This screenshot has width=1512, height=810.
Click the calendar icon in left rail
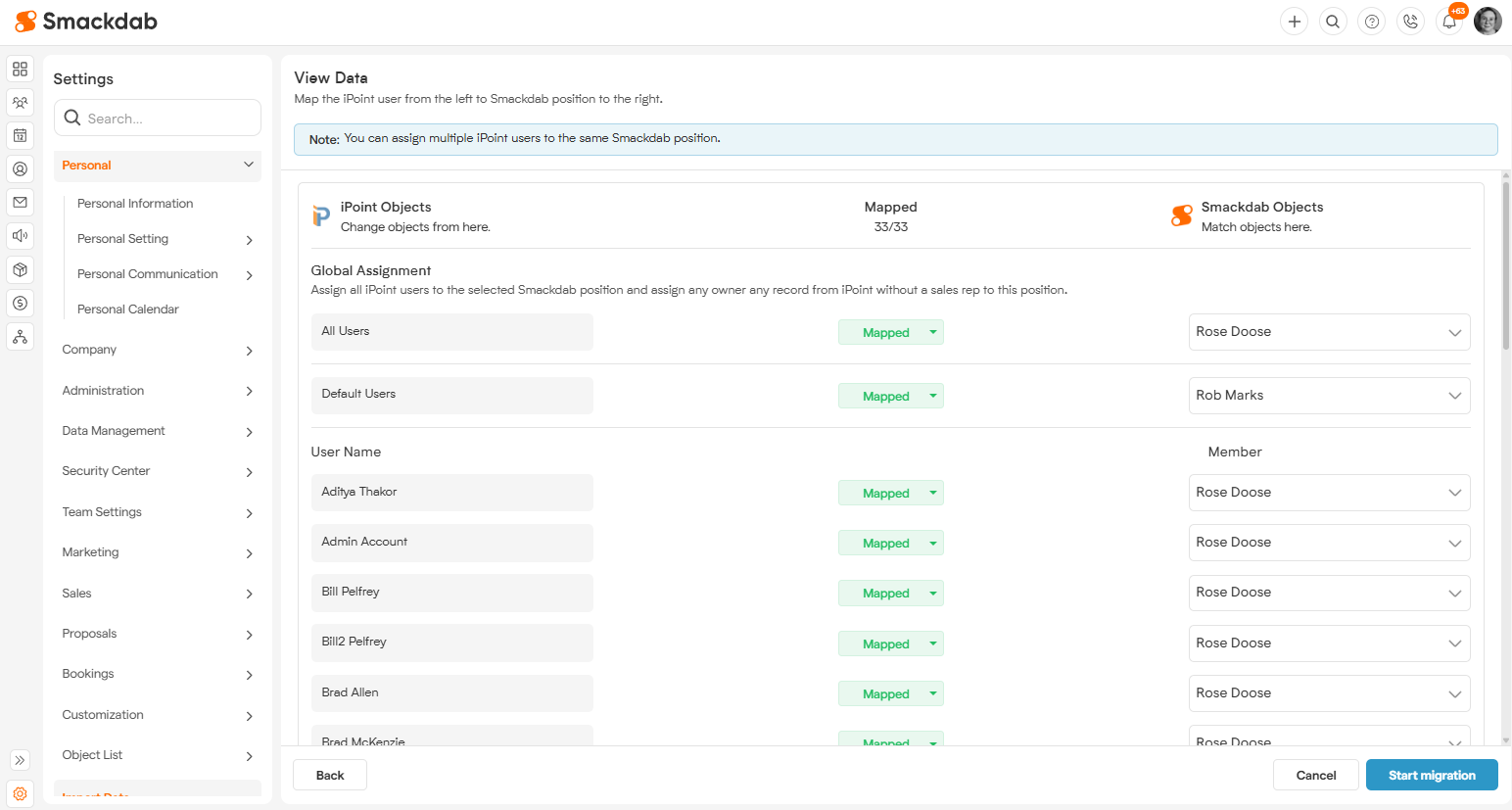tap(20, 135)
